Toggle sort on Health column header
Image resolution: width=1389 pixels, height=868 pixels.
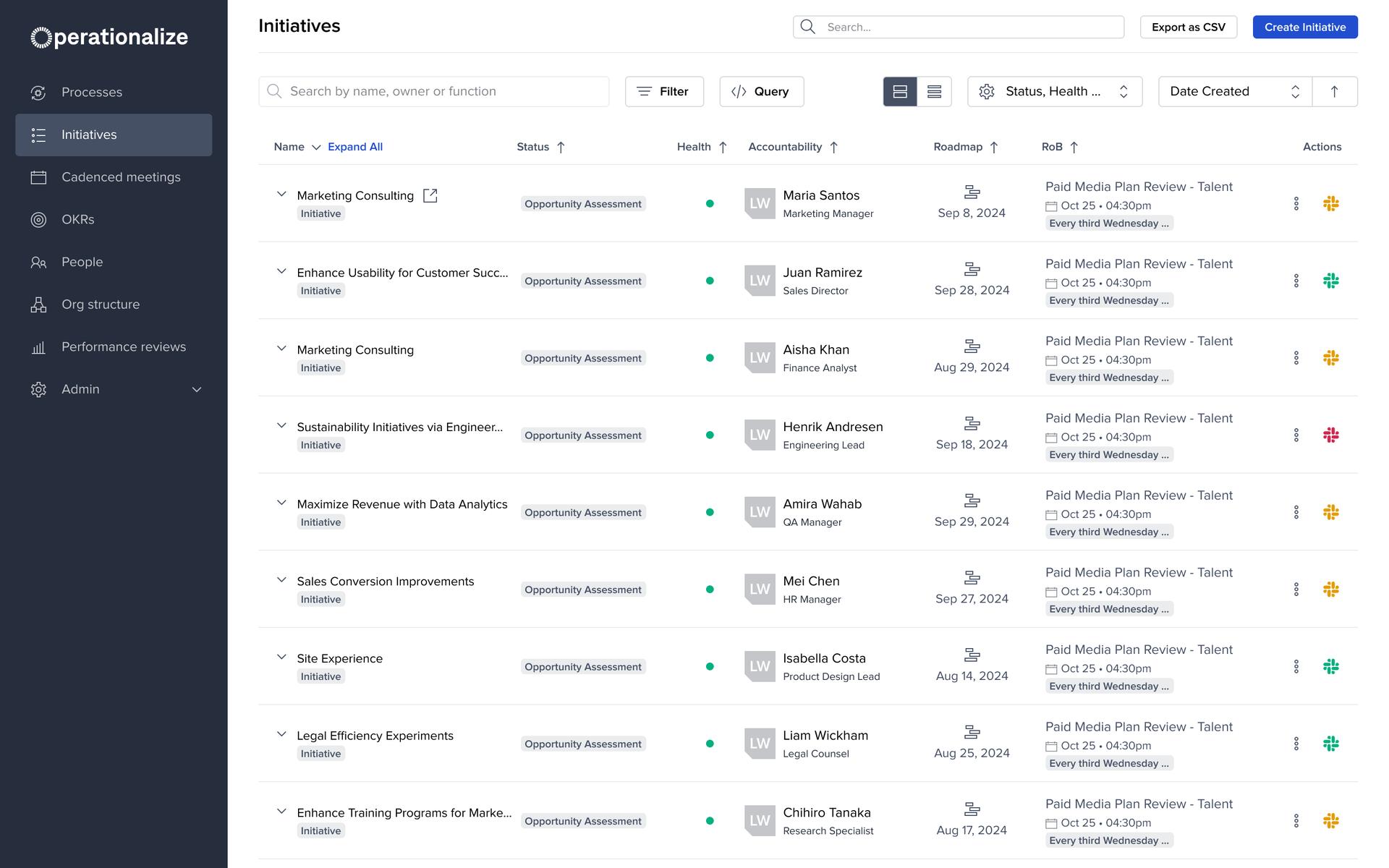[702, 147]
